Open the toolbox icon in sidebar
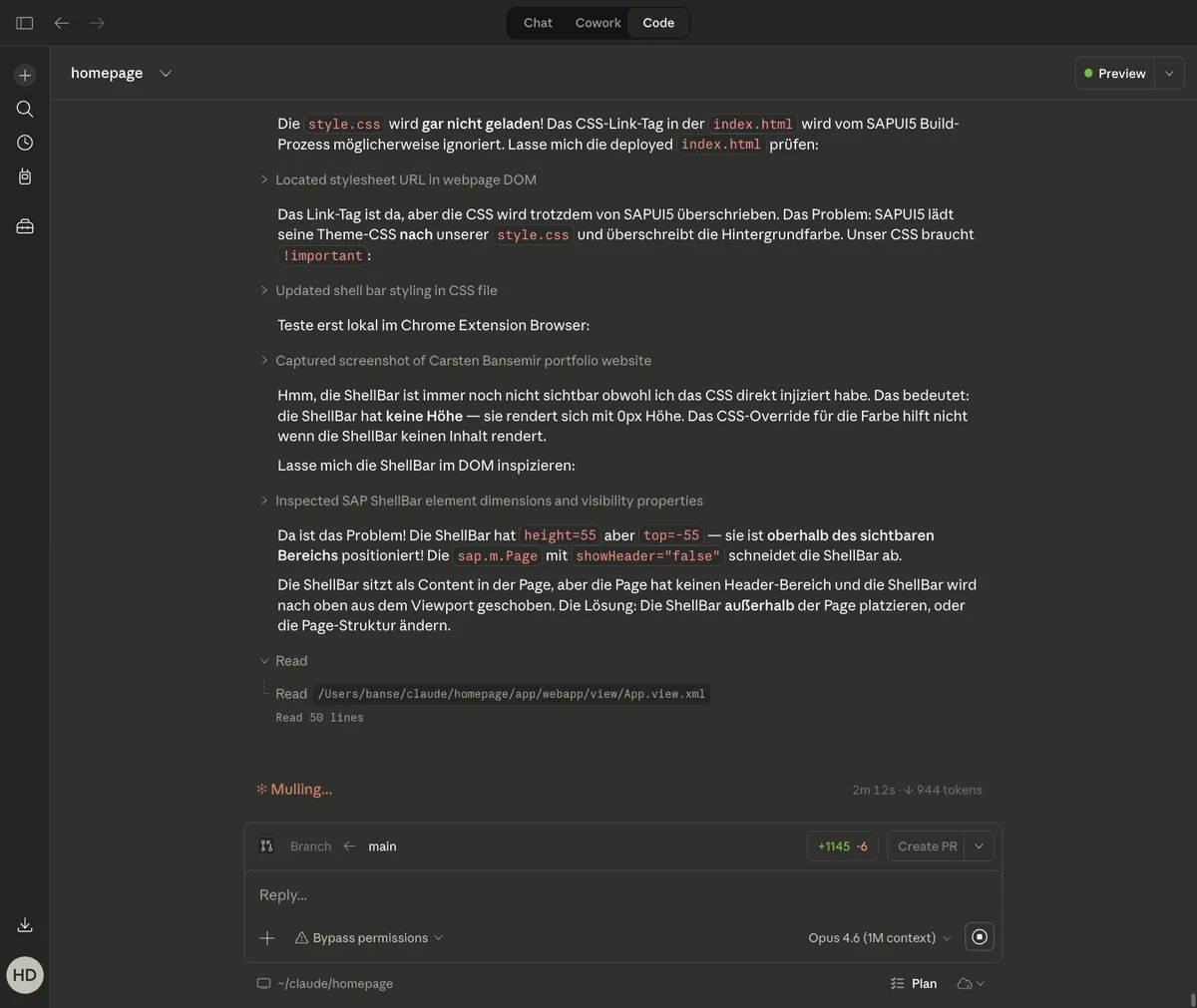Viewport: 1197px width, 1008px height. pos(25,226)
